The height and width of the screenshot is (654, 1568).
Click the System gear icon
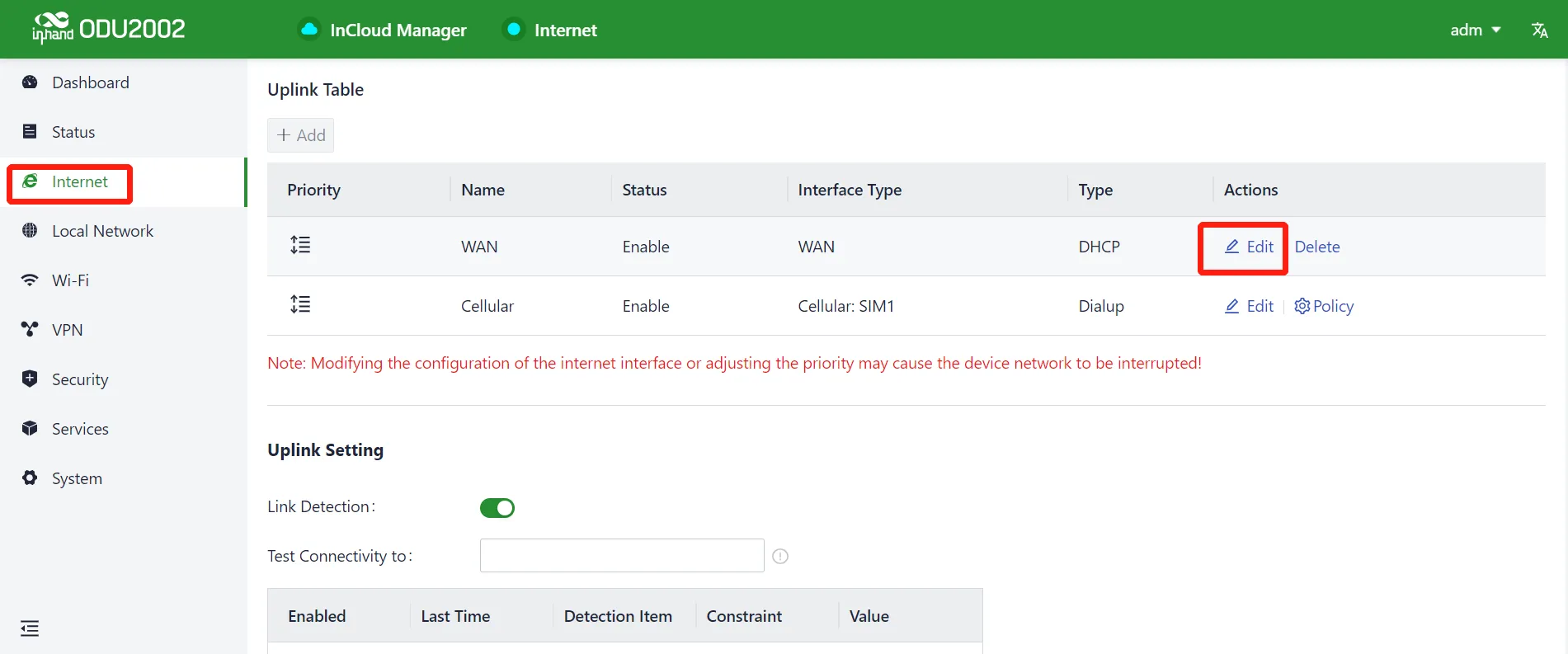(30, 478)
